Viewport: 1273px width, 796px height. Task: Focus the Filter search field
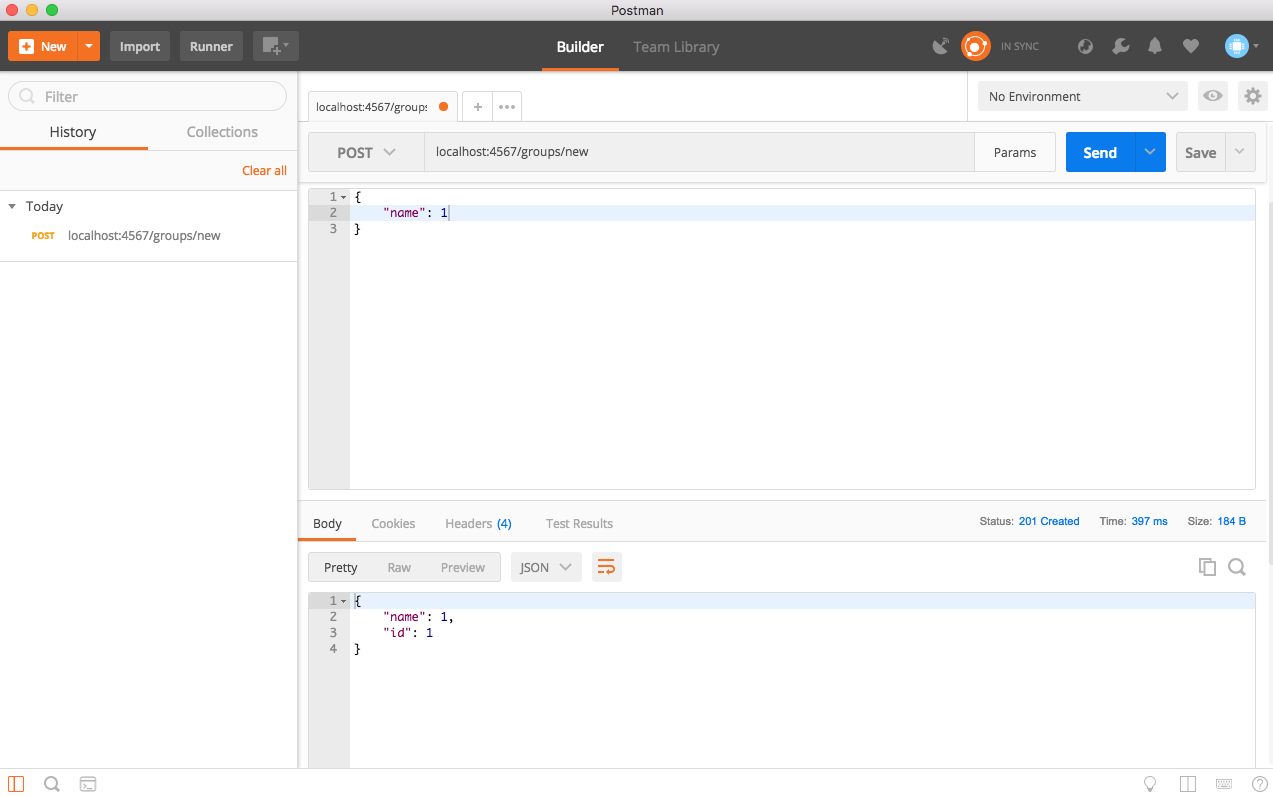pos(148,96)
